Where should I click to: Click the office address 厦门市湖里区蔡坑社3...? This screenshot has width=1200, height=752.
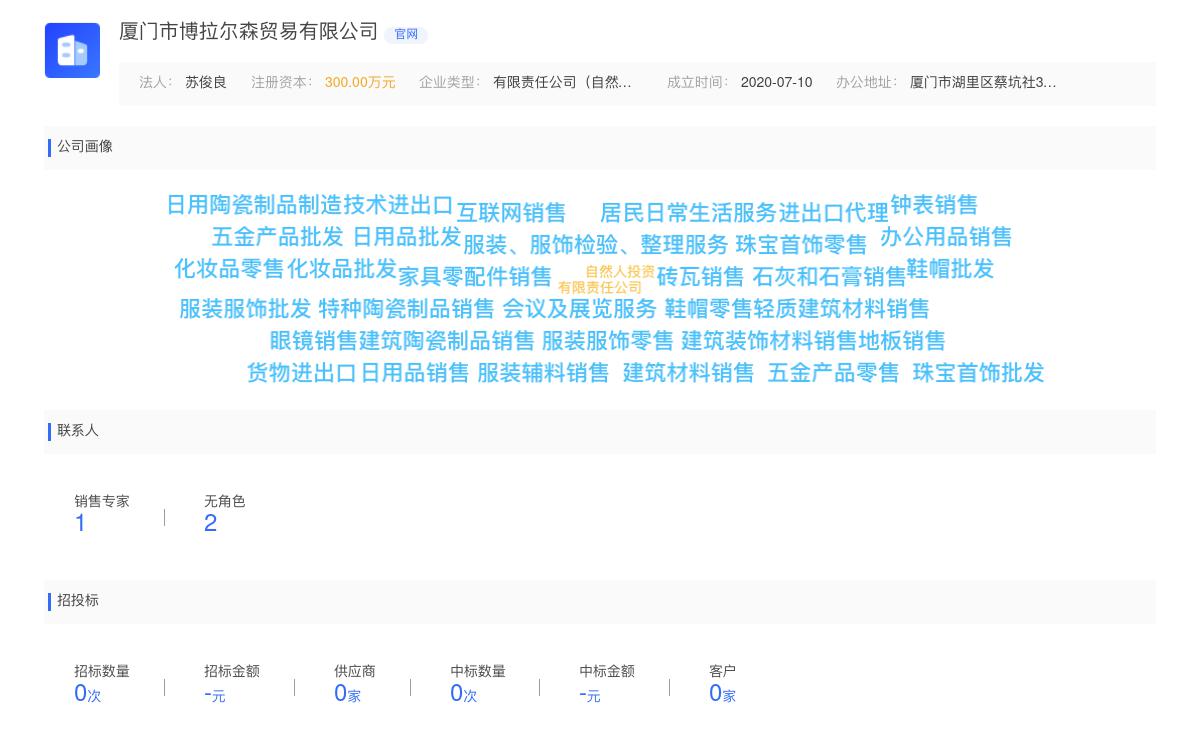click(982, 83)
